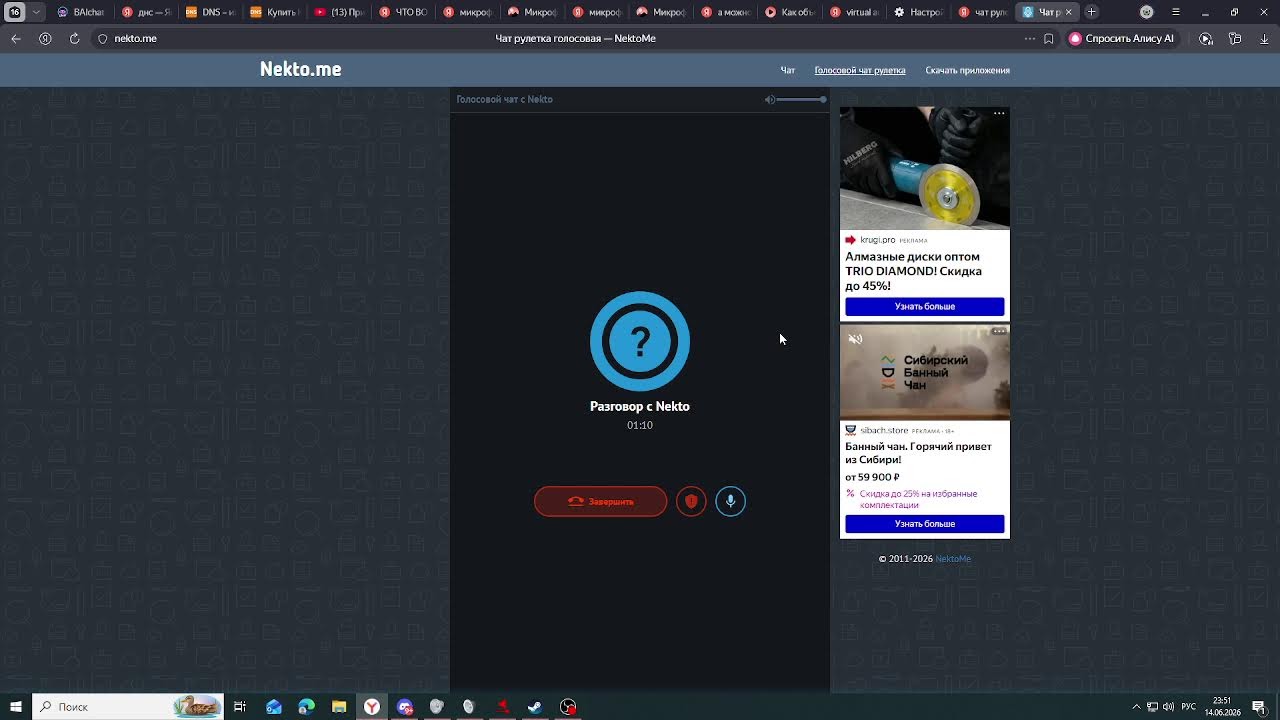Open the browser downloads icon
This screenshot has height=720, width=1280.
(x=1264, y=38)
